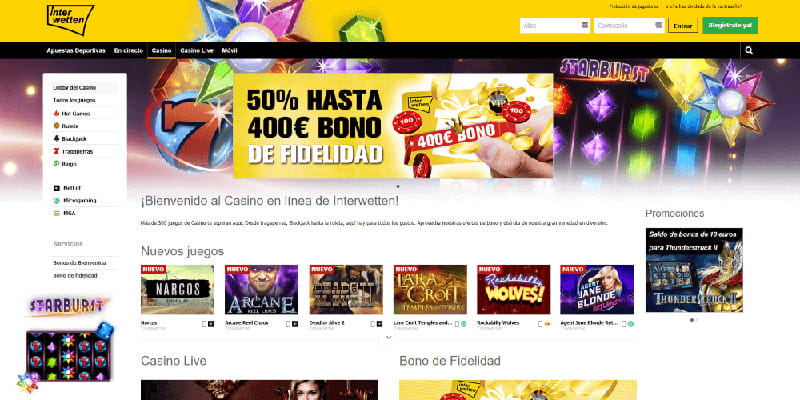Click the green Regístrate ya button
The image size is (800, 400).
[730, 25]
